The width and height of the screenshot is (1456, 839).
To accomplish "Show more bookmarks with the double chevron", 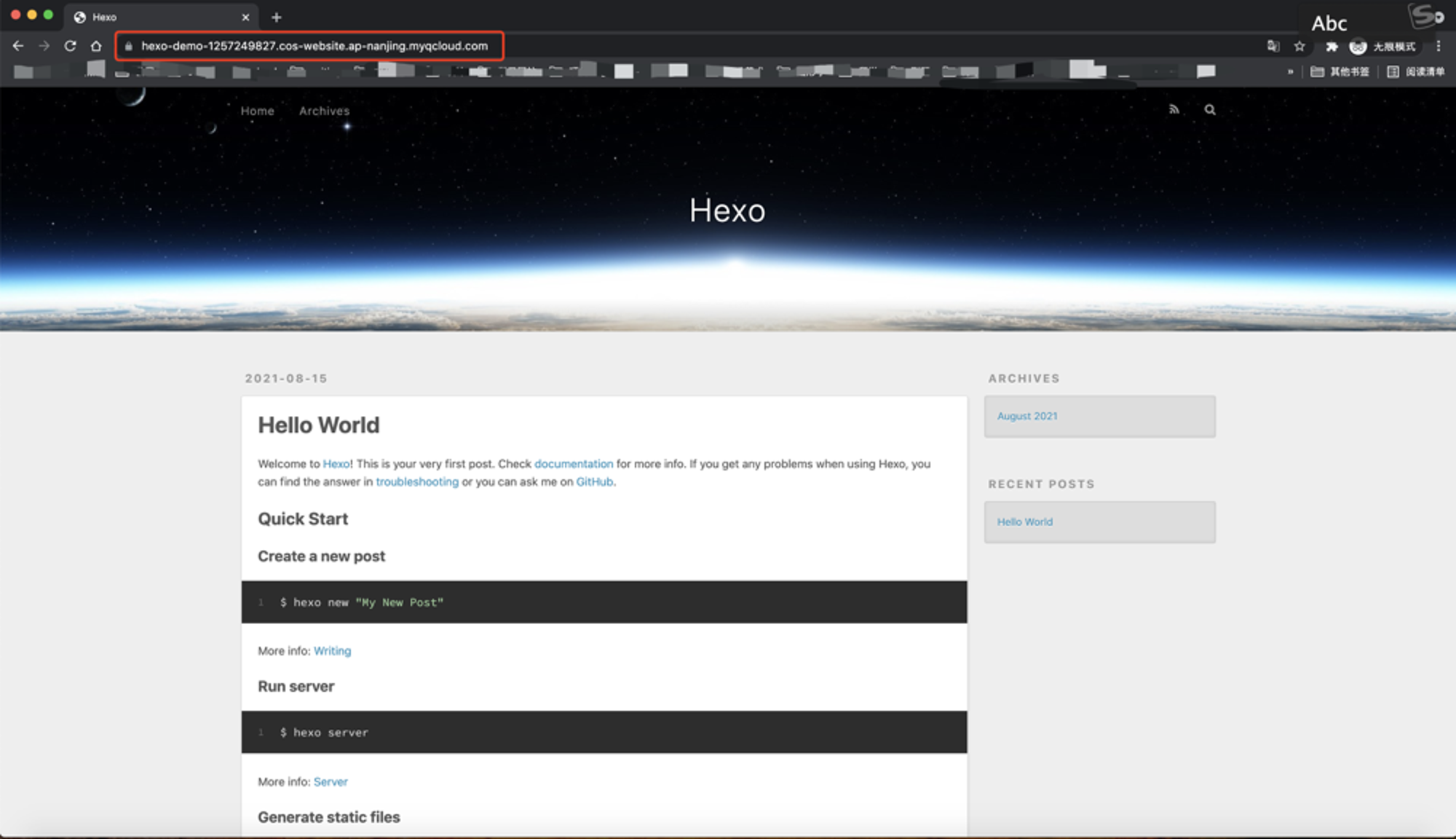I will pos(1290,71).
